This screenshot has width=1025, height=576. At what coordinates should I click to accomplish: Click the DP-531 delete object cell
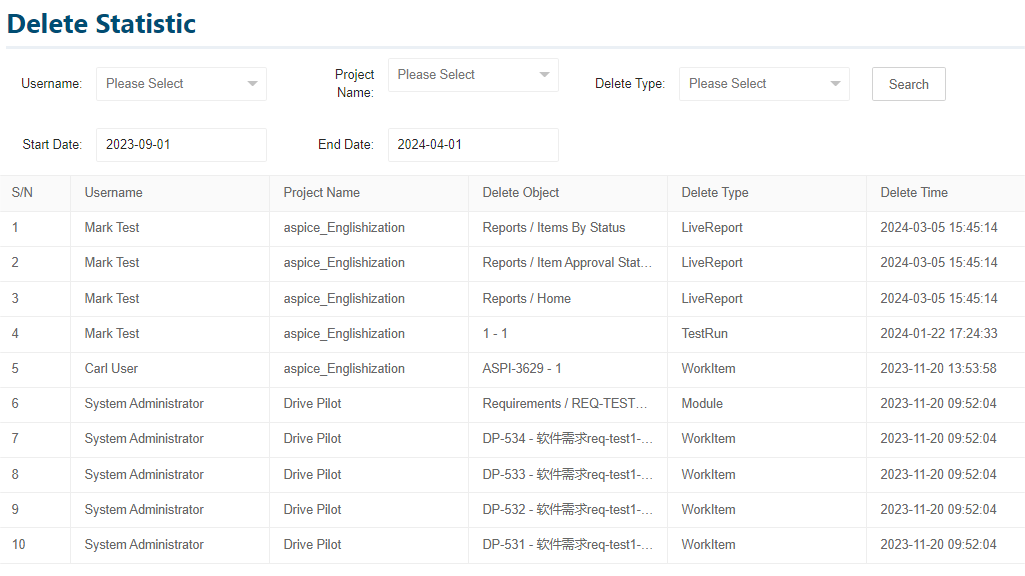567,545
